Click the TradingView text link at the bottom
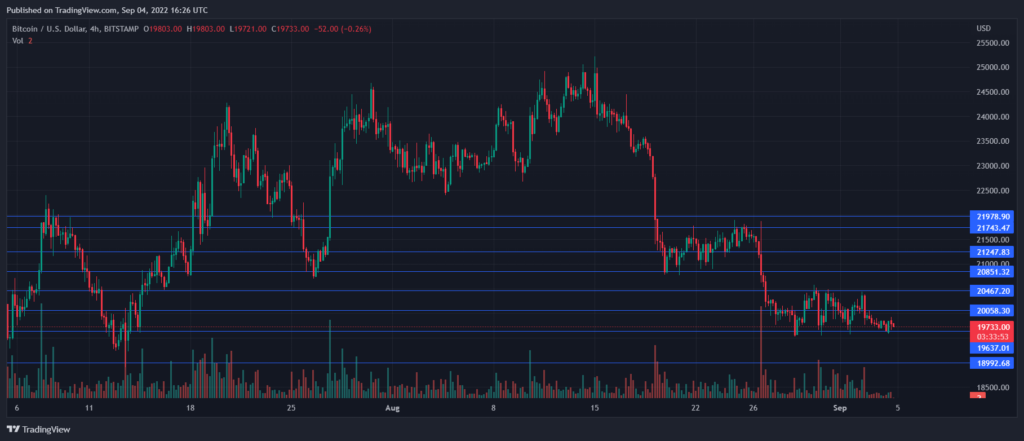 coord(46,429)
